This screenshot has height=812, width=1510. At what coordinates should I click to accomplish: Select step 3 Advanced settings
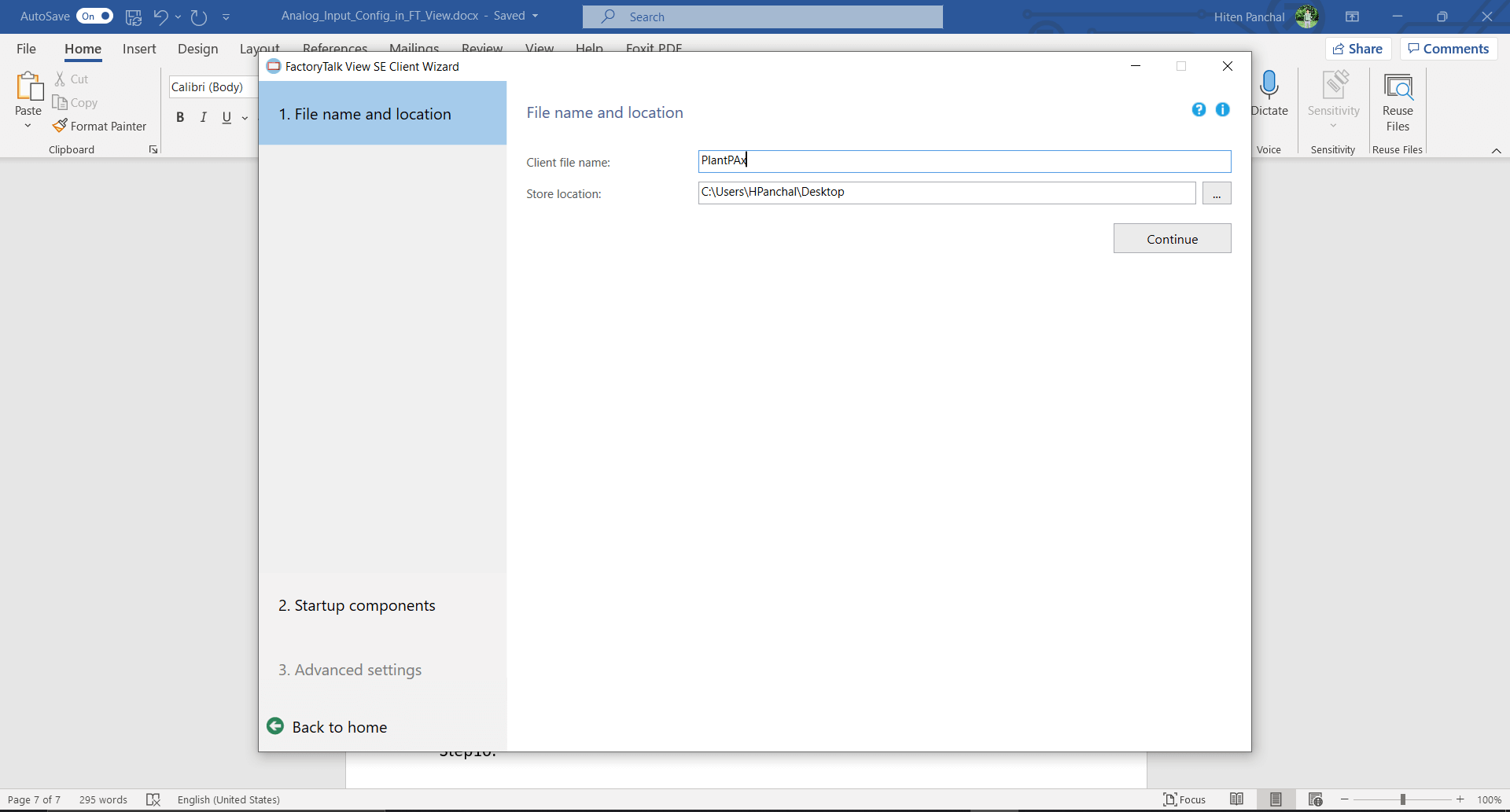pos(350,670)
